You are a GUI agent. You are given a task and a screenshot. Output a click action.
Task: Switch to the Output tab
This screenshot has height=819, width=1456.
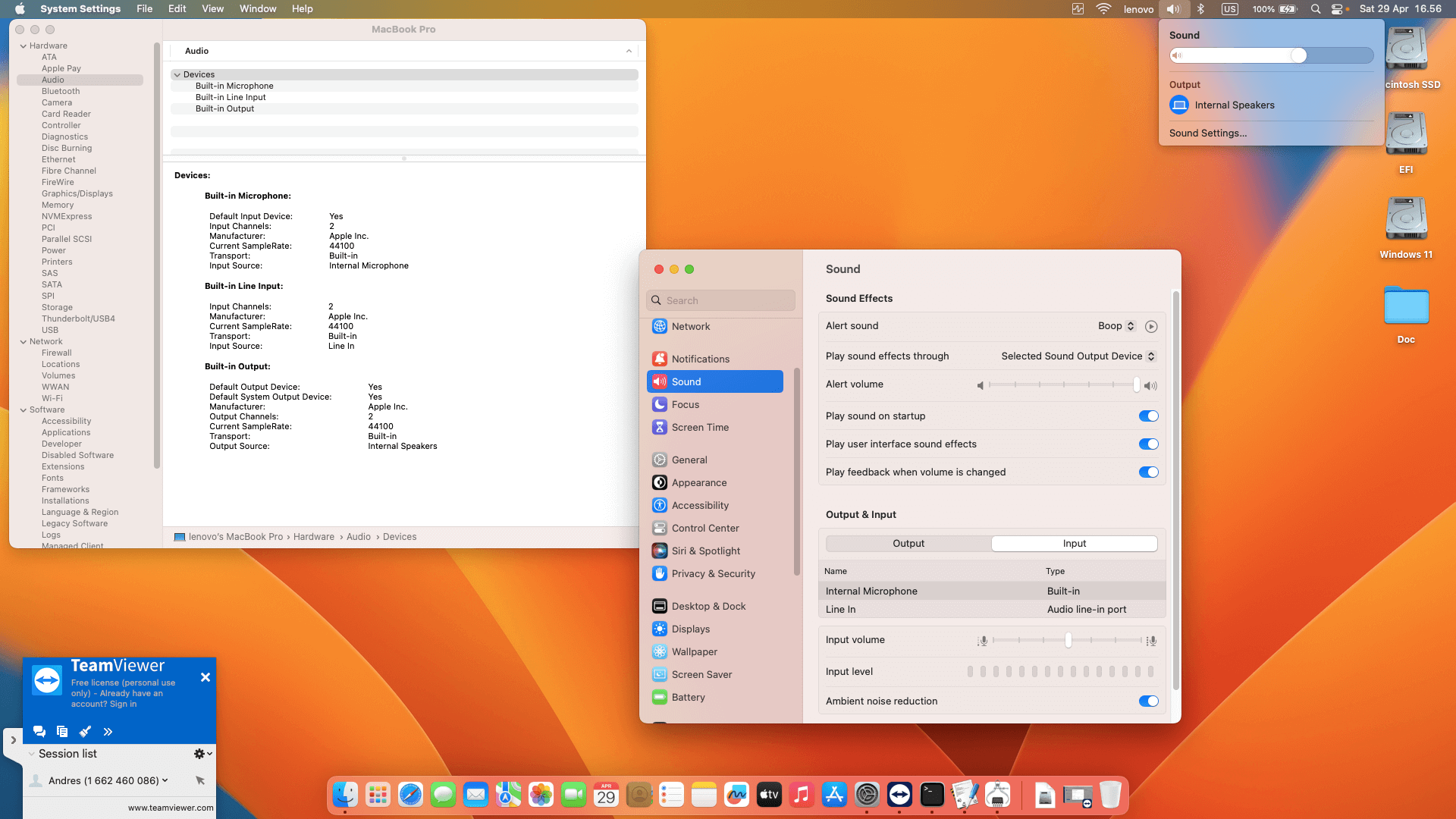908,544
